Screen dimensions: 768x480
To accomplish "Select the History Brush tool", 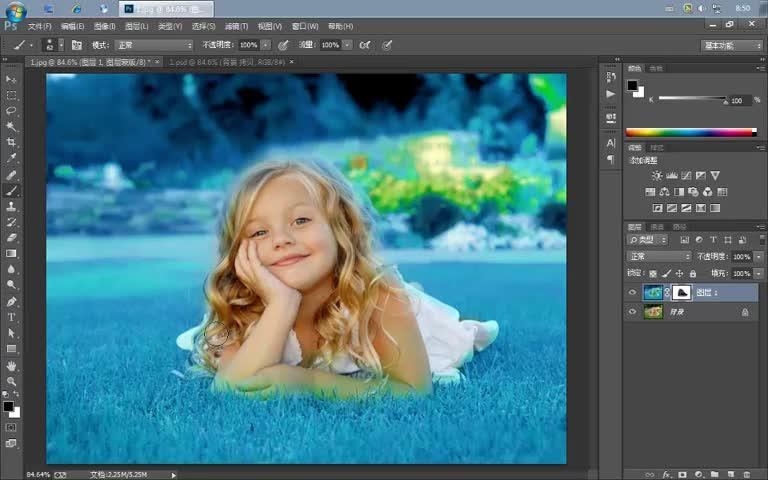I will [x=11, y=222].
